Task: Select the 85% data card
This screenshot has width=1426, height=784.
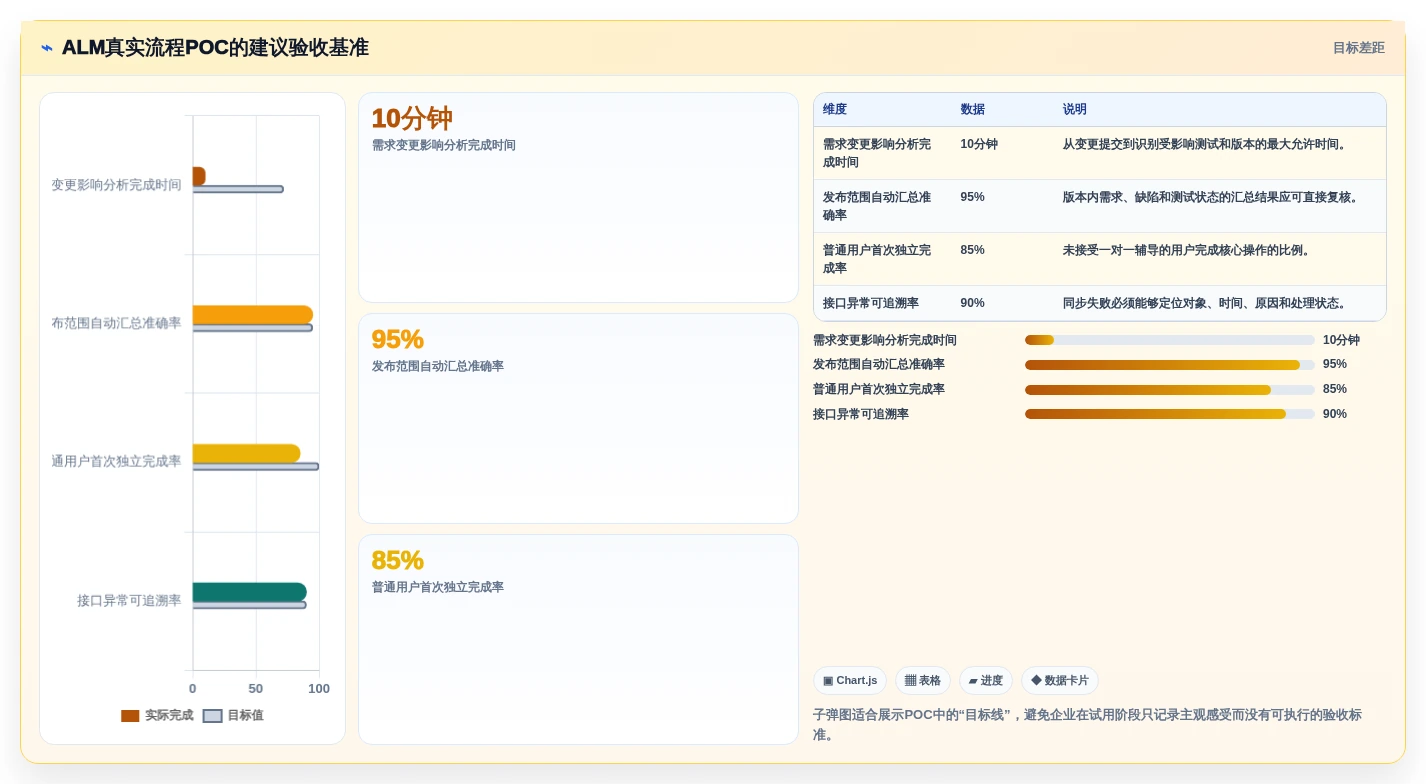Action: coord(578,640)
